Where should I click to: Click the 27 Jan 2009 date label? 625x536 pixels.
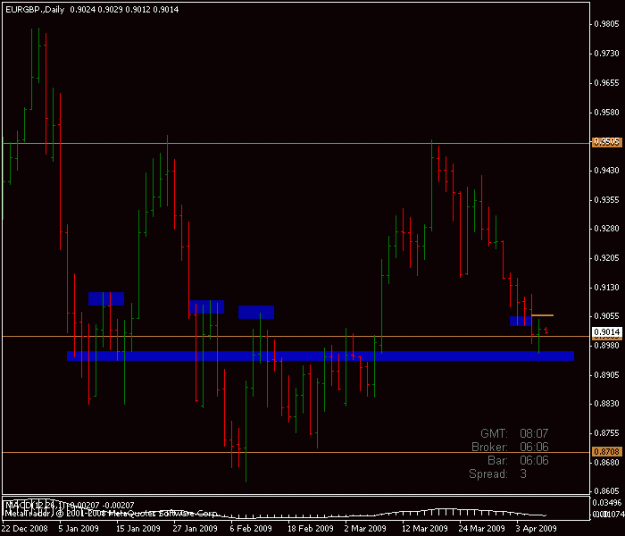[x=195, y=528]
